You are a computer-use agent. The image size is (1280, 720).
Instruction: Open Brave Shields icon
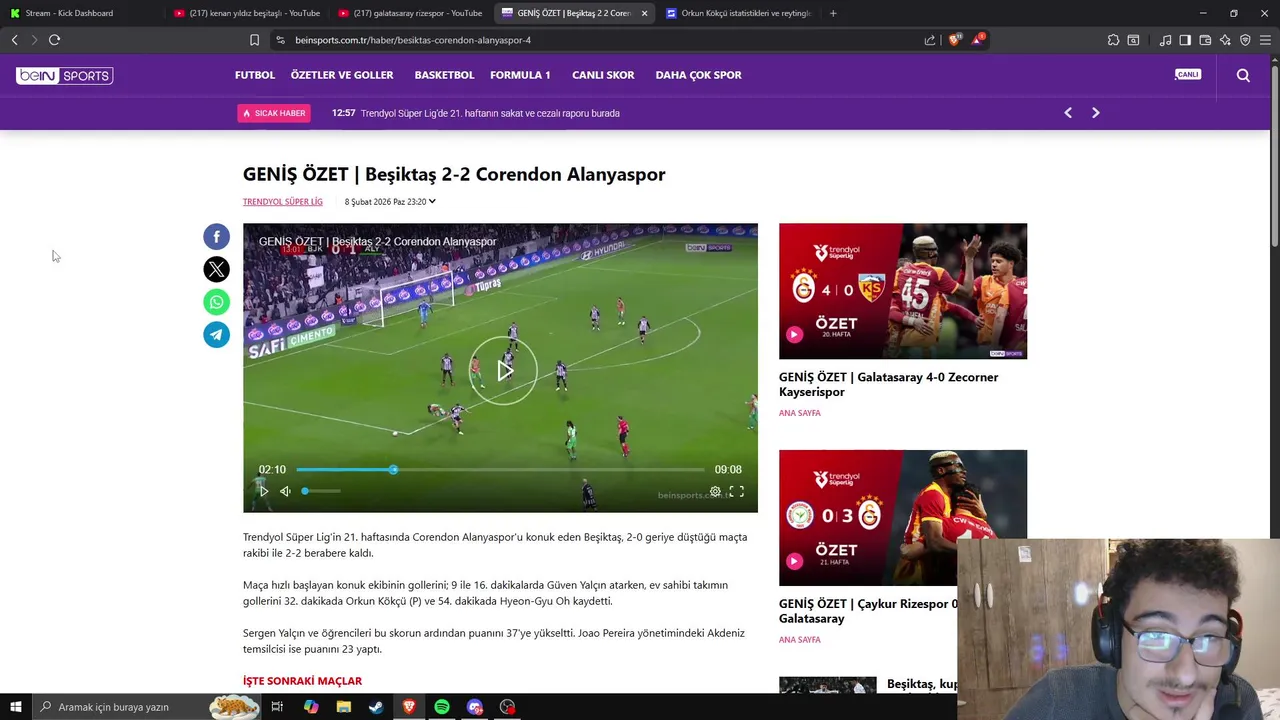coord(954,40)
